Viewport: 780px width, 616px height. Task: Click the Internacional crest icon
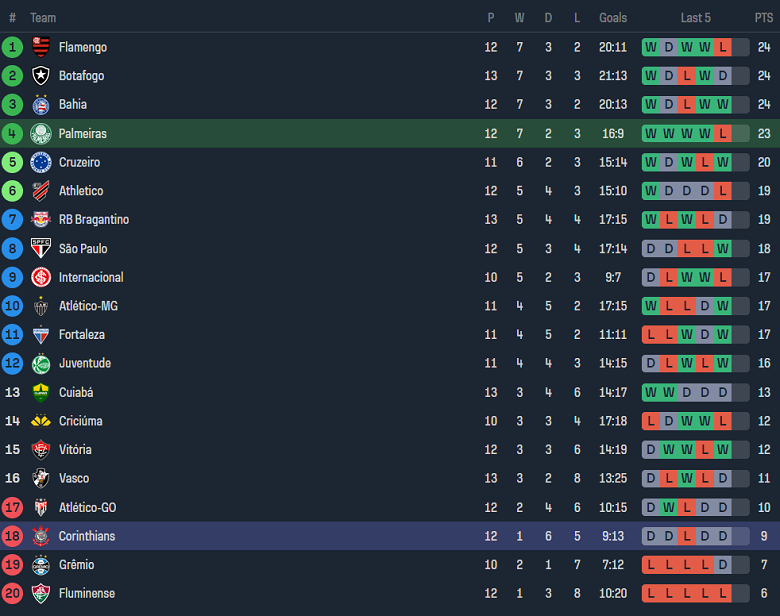pyautogui.click(x=41, y=278)
